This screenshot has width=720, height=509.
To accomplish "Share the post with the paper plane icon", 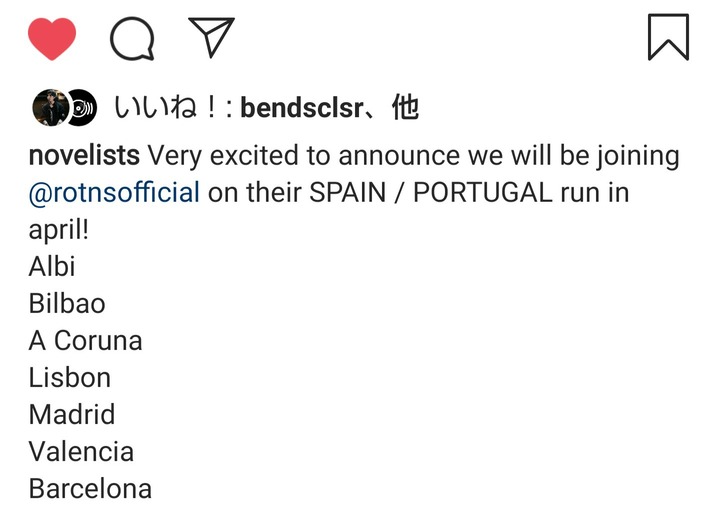I will pyautogui.click(x=211, y=37).
